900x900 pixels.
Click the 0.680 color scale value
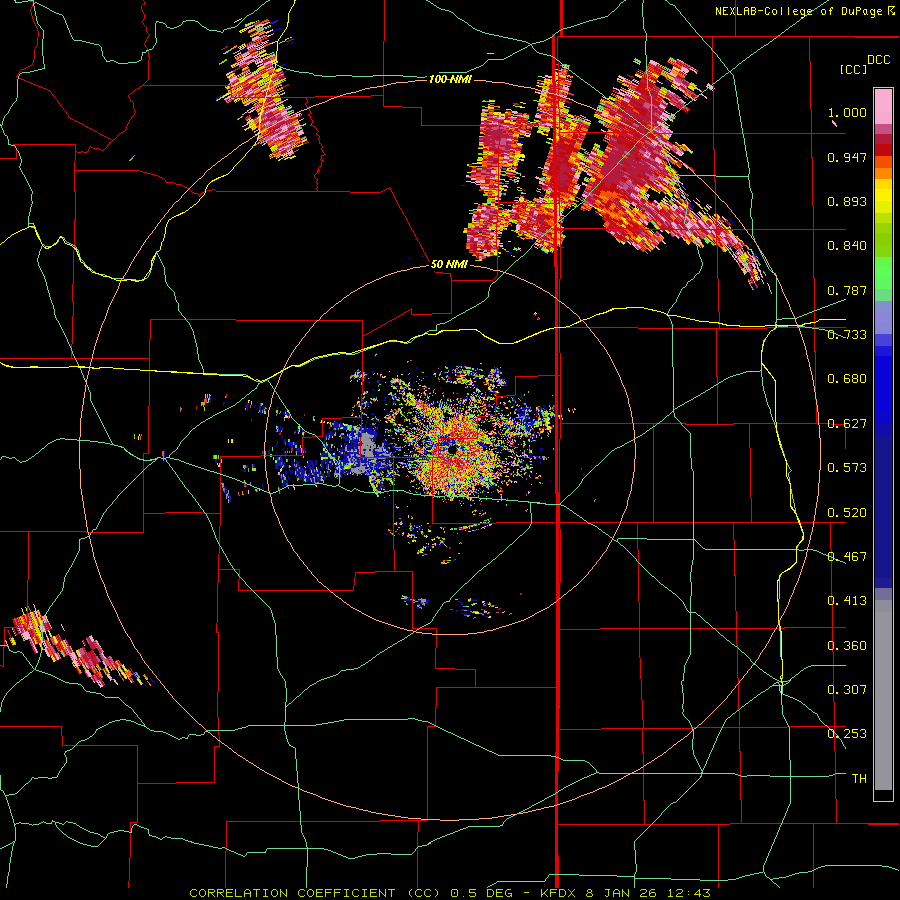pos(847,379)
